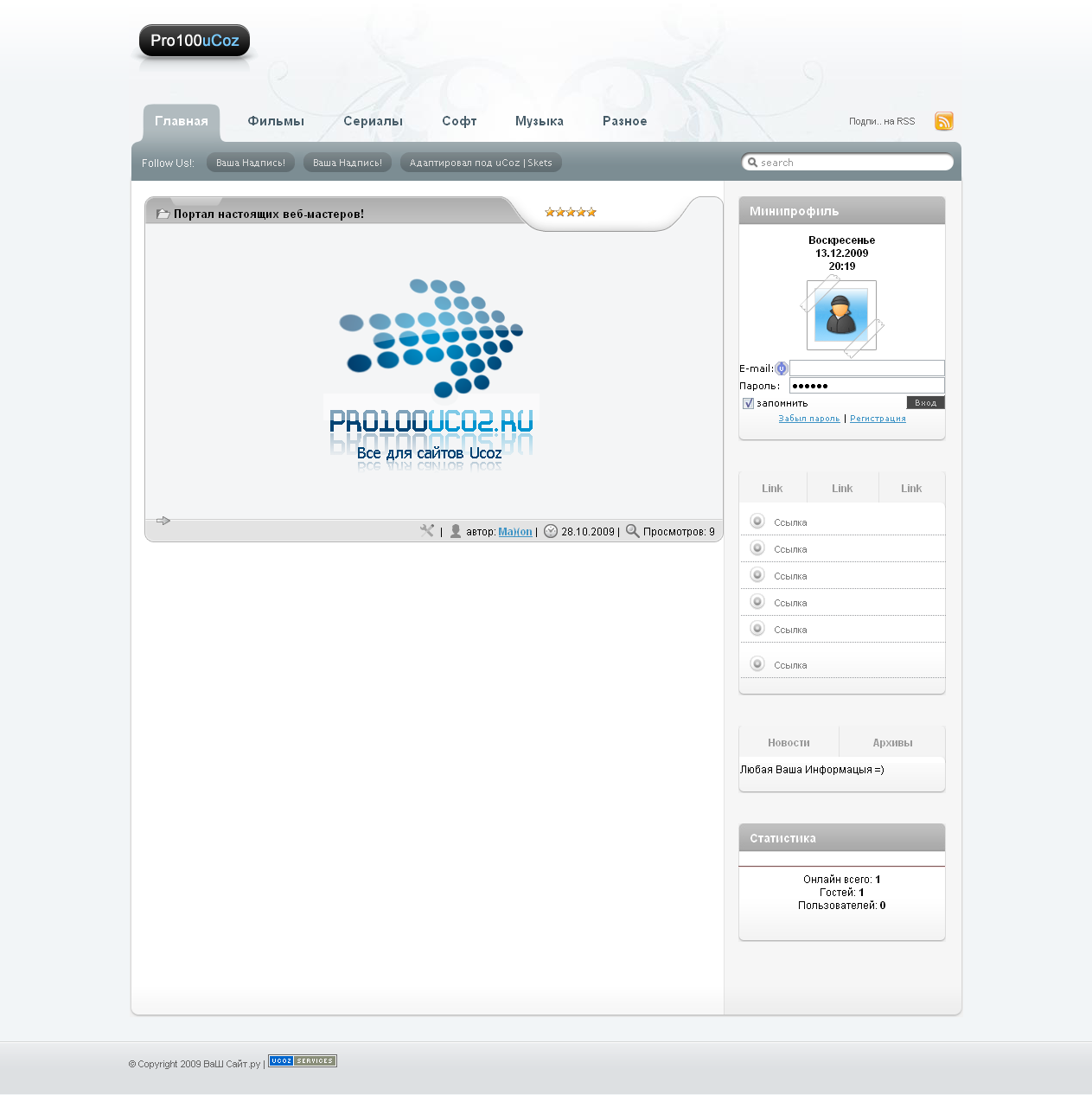This screenshot has width=1092, height=1095.
Task: Click the post title Портал настоящих веб-мастеров!
Action: (x=269, y=214)
